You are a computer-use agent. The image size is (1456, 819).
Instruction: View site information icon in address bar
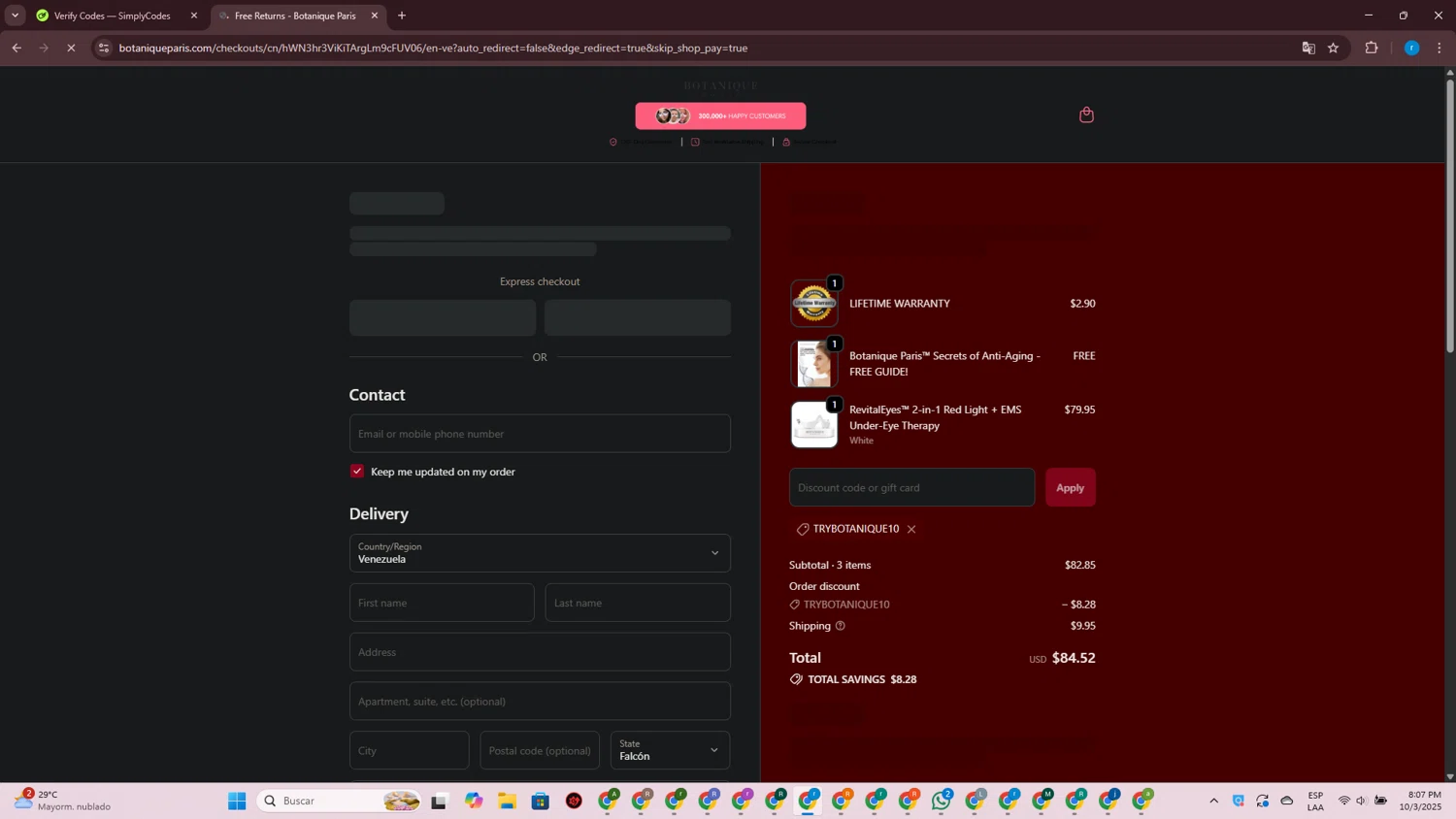104,48
